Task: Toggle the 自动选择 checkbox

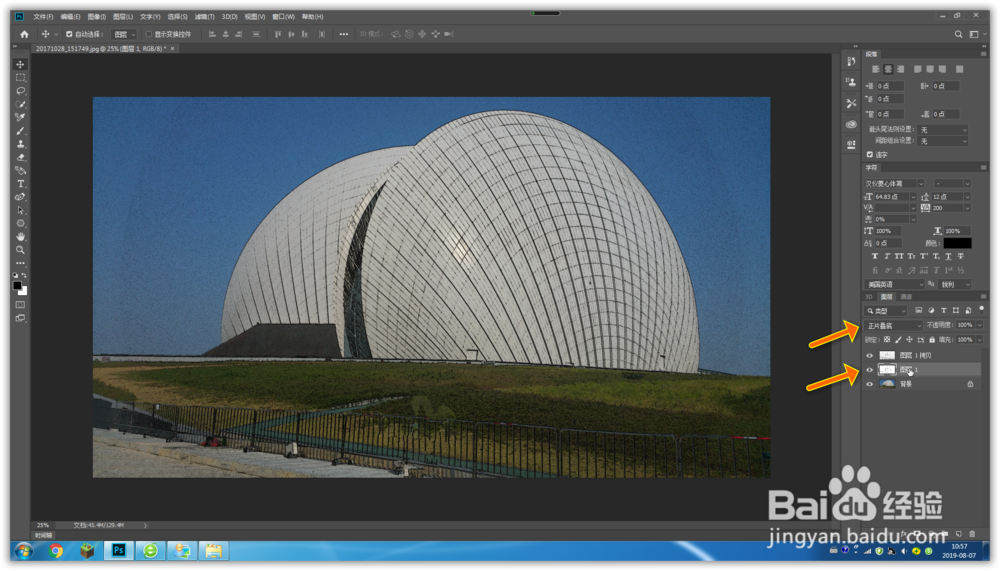Action: (x=69, y=34)
